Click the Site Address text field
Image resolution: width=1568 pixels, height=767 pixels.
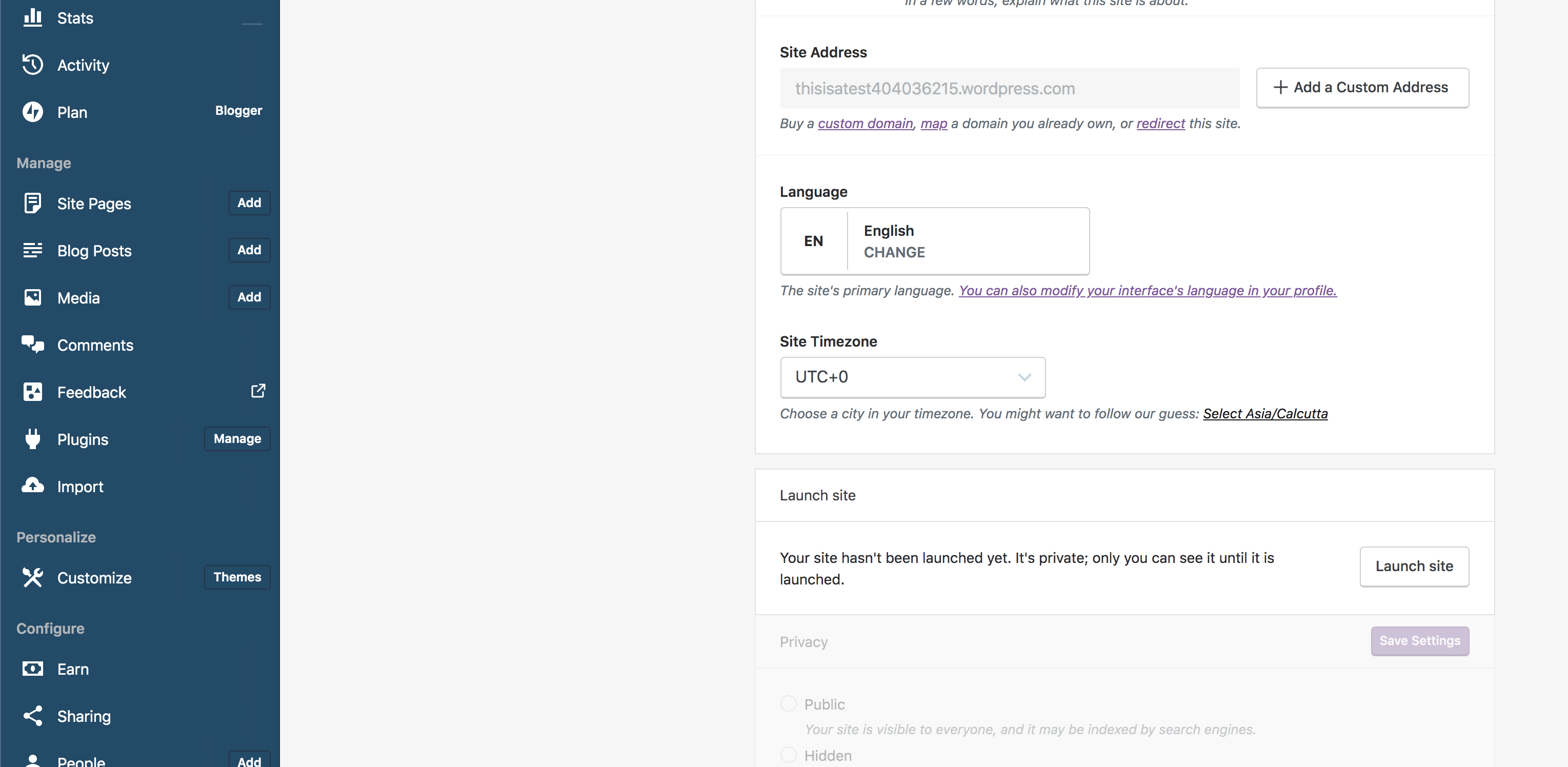(x=1009, y=89)
